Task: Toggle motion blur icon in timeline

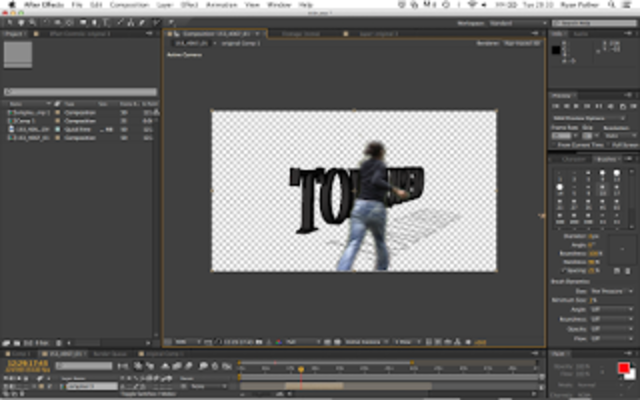Action: (189, 366)
